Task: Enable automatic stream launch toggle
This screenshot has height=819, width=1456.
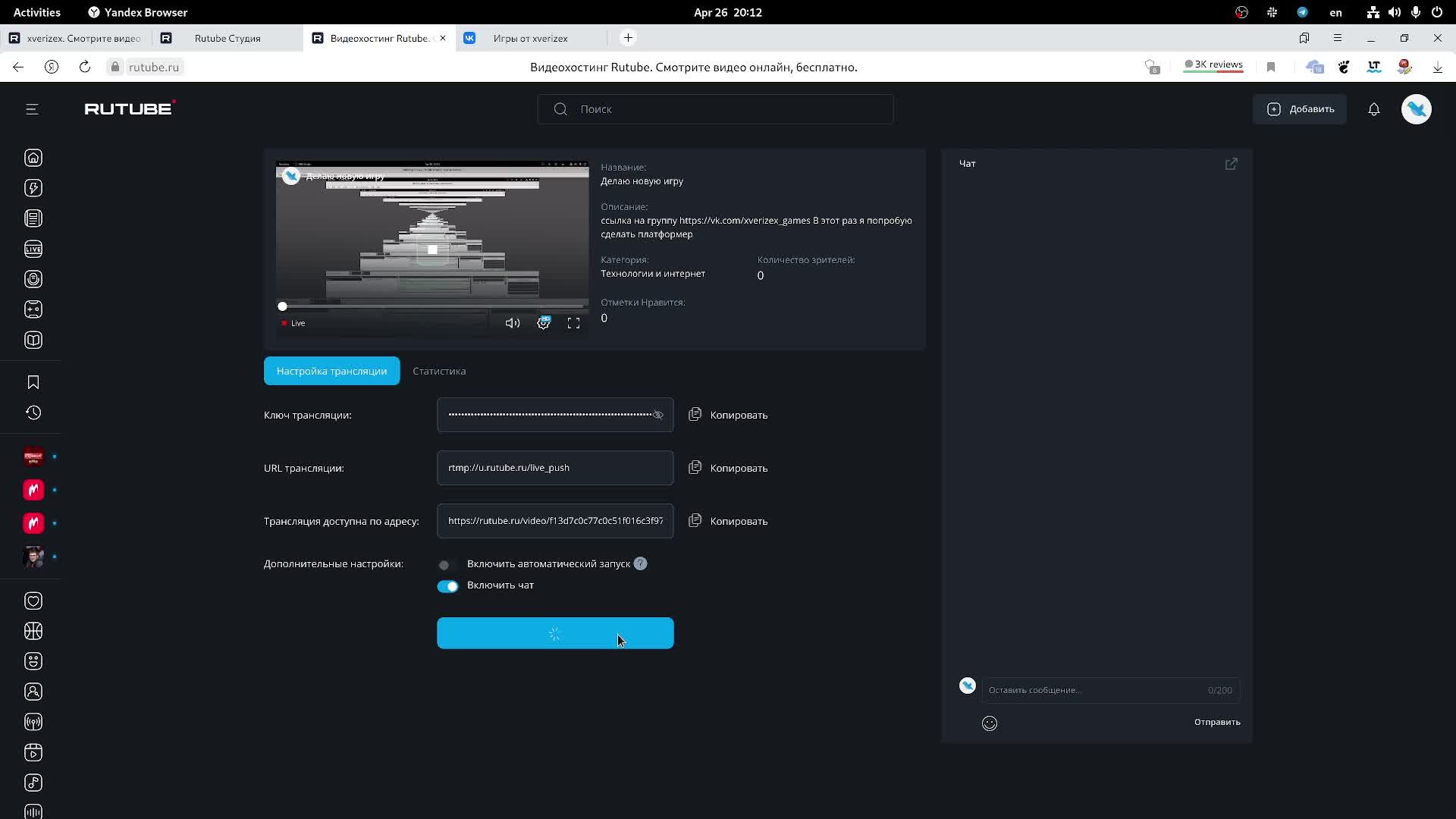Action: pos(447,564)
